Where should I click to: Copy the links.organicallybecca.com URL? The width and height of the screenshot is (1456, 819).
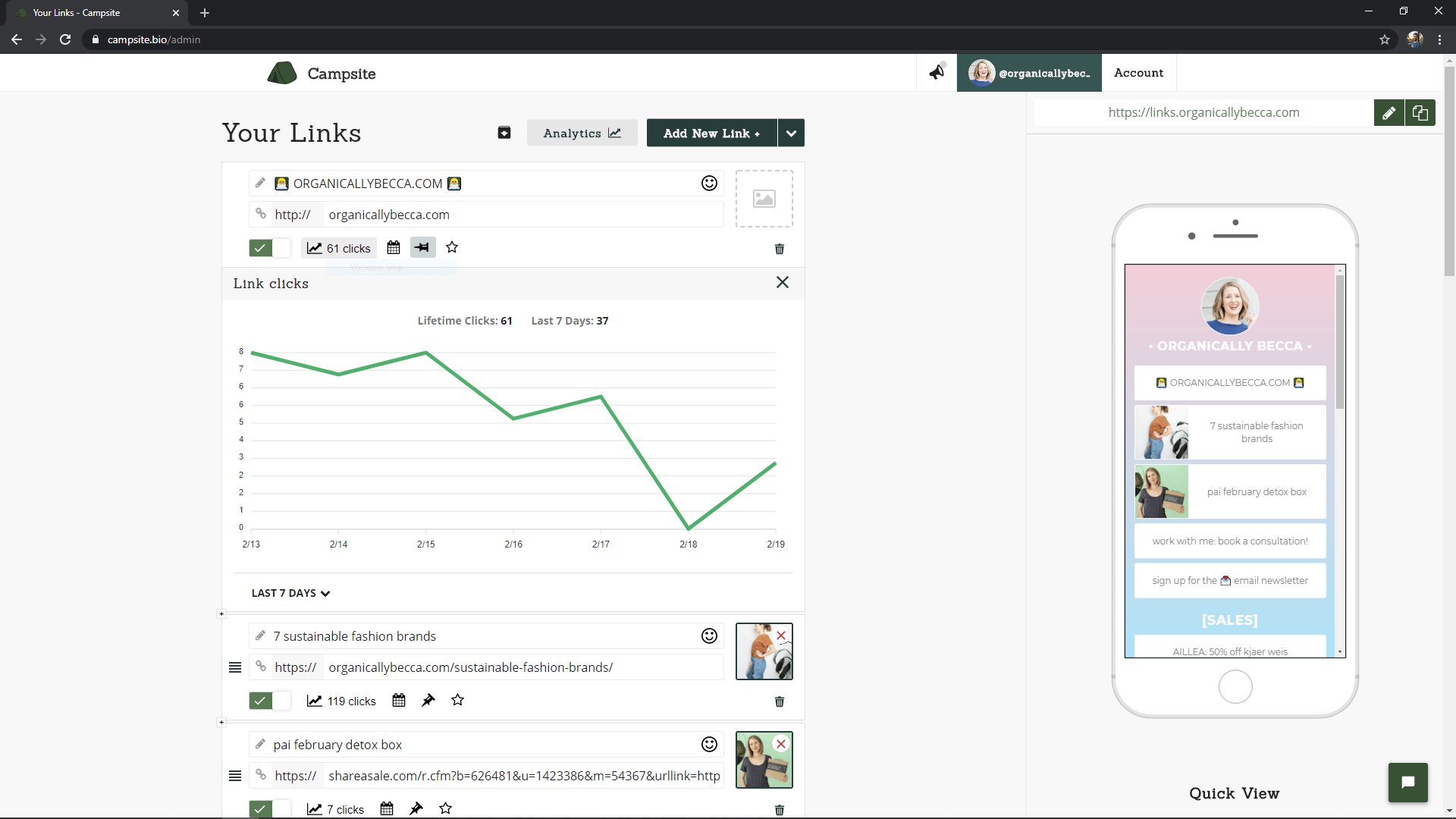[1420, 113]
